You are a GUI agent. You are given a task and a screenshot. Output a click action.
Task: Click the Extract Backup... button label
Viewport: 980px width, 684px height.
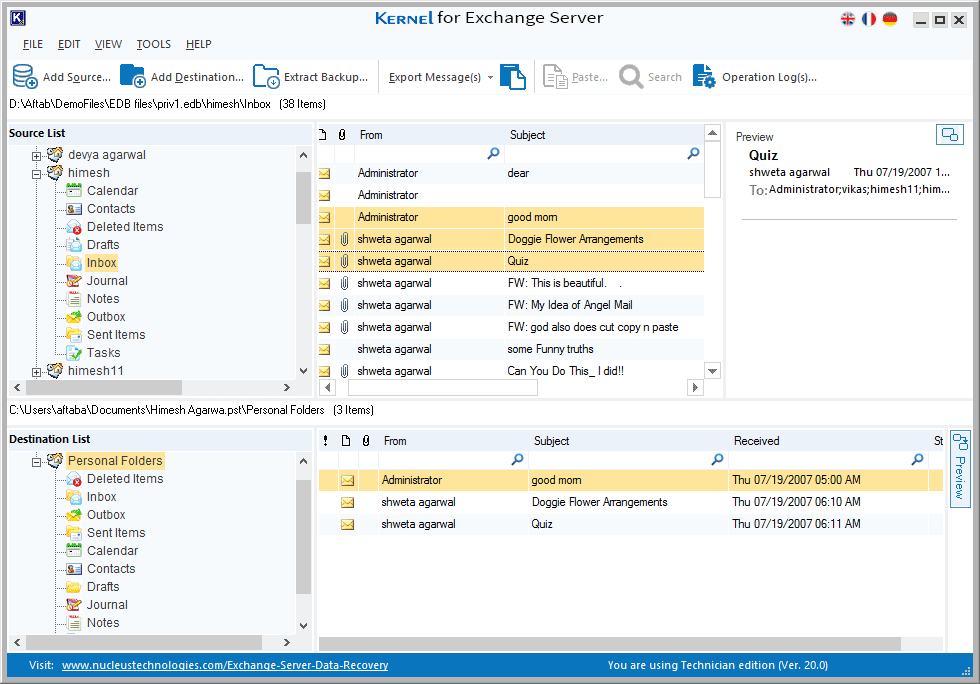click(326, 77)
